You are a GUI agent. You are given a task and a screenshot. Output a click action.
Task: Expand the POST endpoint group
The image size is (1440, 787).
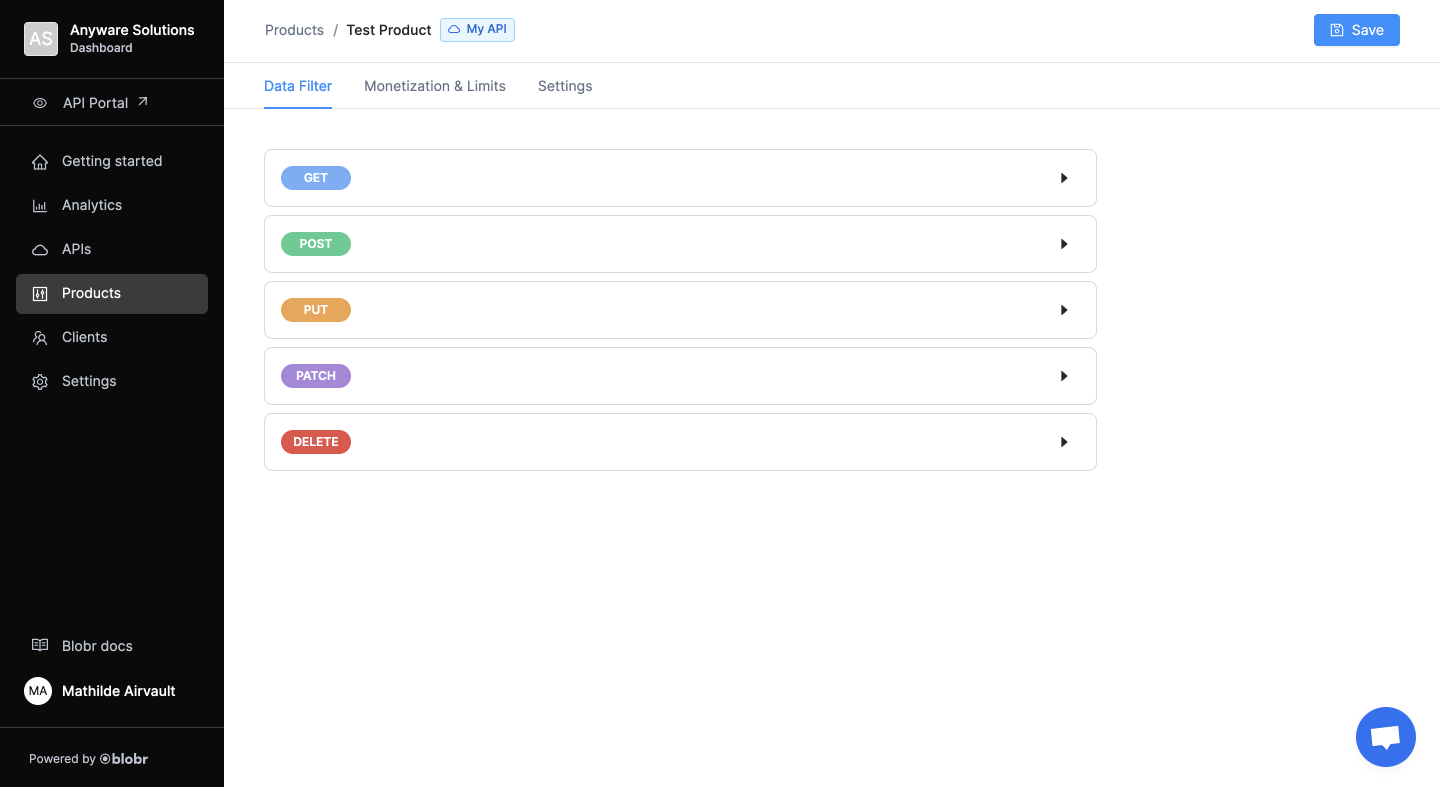point(1063,243)
